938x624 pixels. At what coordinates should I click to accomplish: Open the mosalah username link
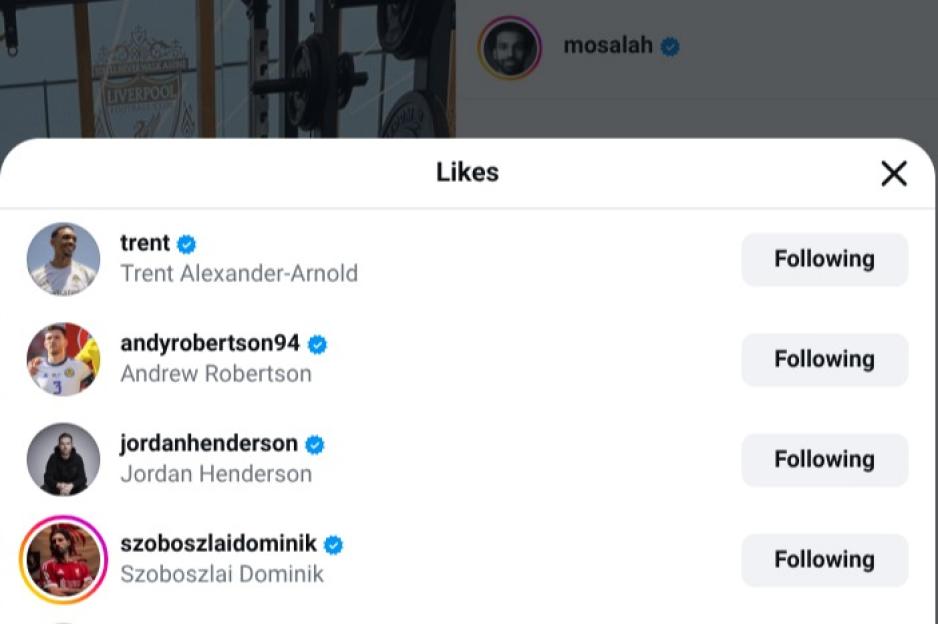606,45
